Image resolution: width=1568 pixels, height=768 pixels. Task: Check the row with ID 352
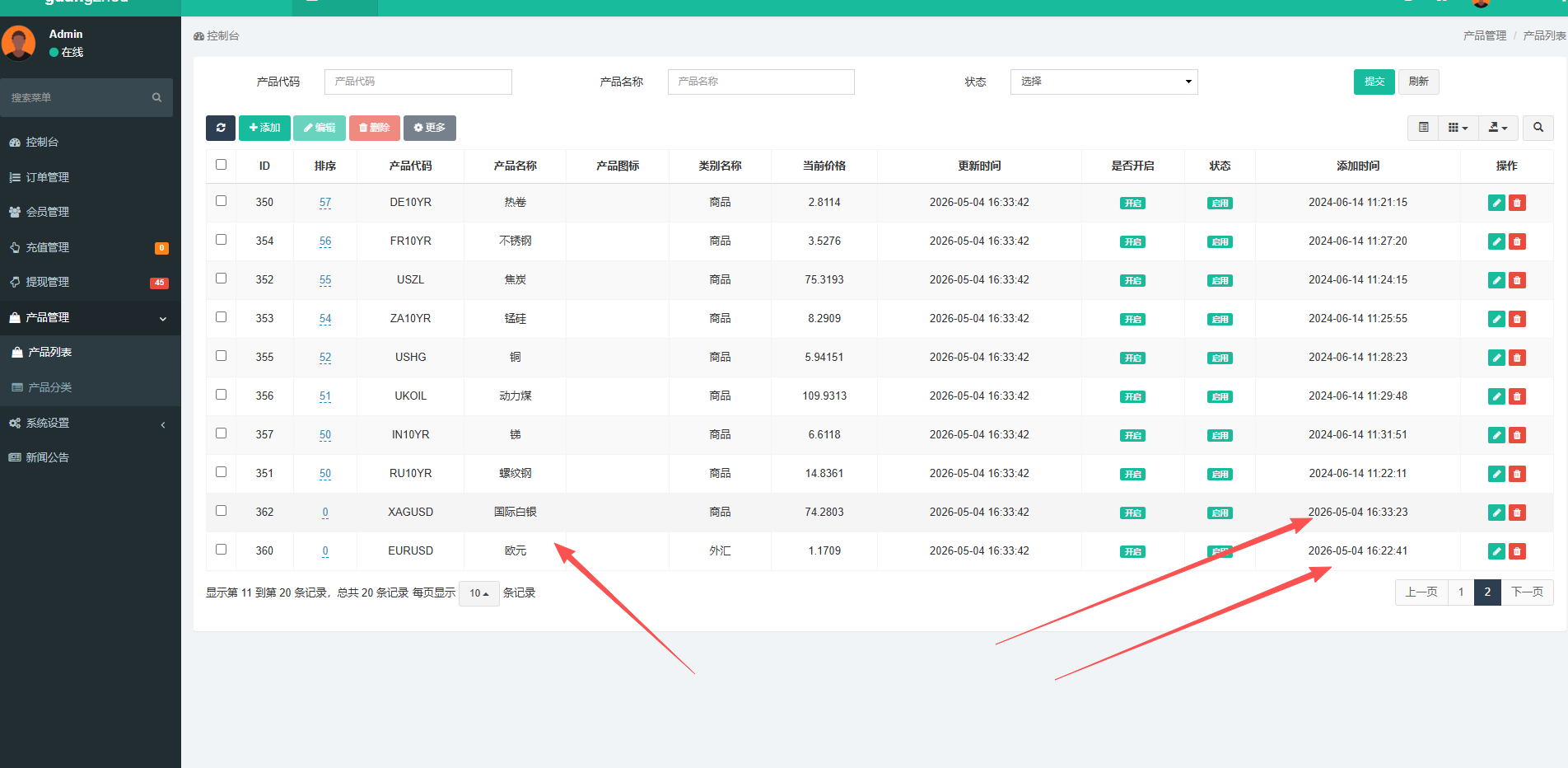221,279
